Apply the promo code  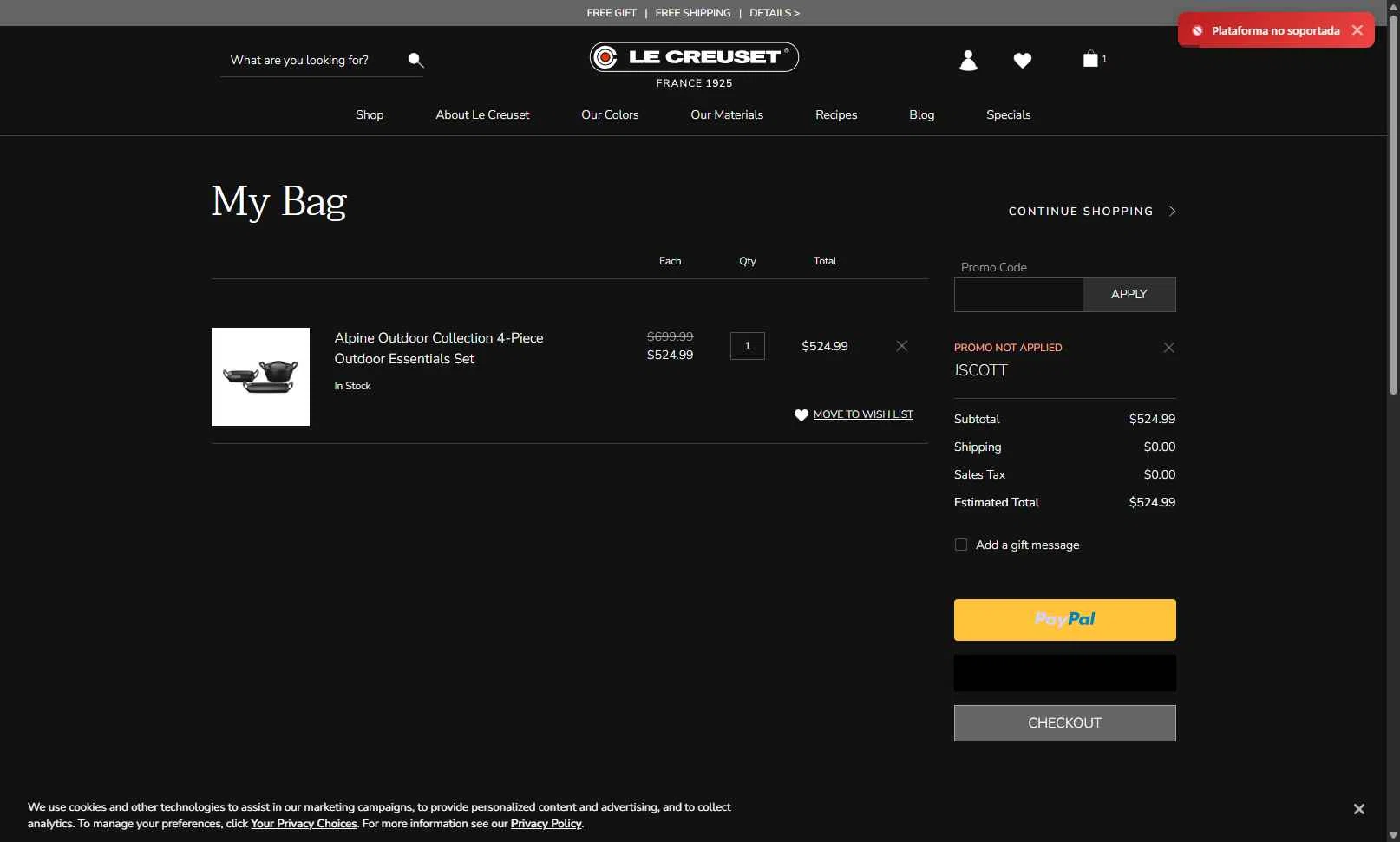(1129, 295)
